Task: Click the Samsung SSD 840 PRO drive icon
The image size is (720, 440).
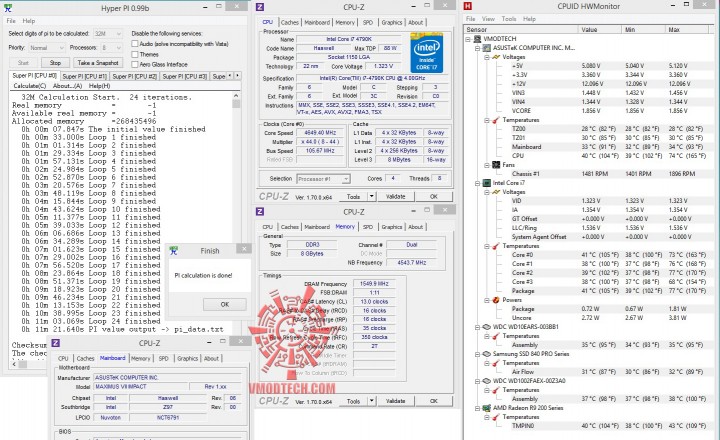Action: 487,354
